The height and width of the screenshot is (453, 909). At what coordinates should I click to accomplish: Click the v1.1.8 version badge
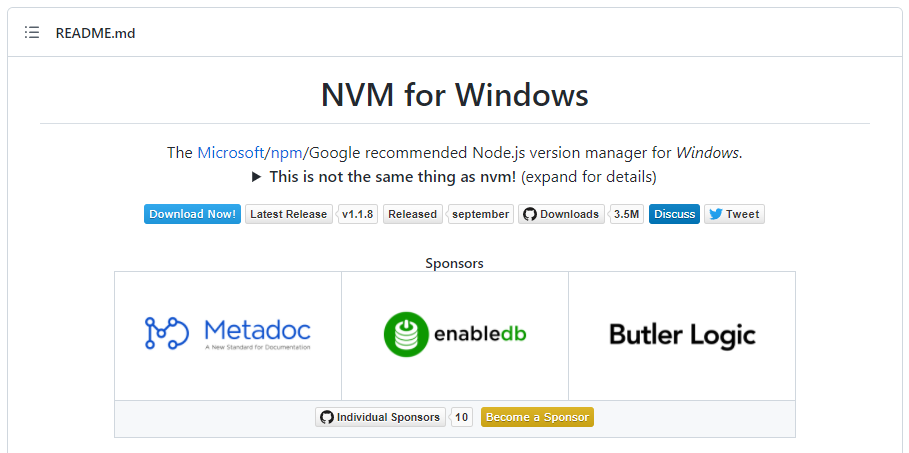pos(358,214)
